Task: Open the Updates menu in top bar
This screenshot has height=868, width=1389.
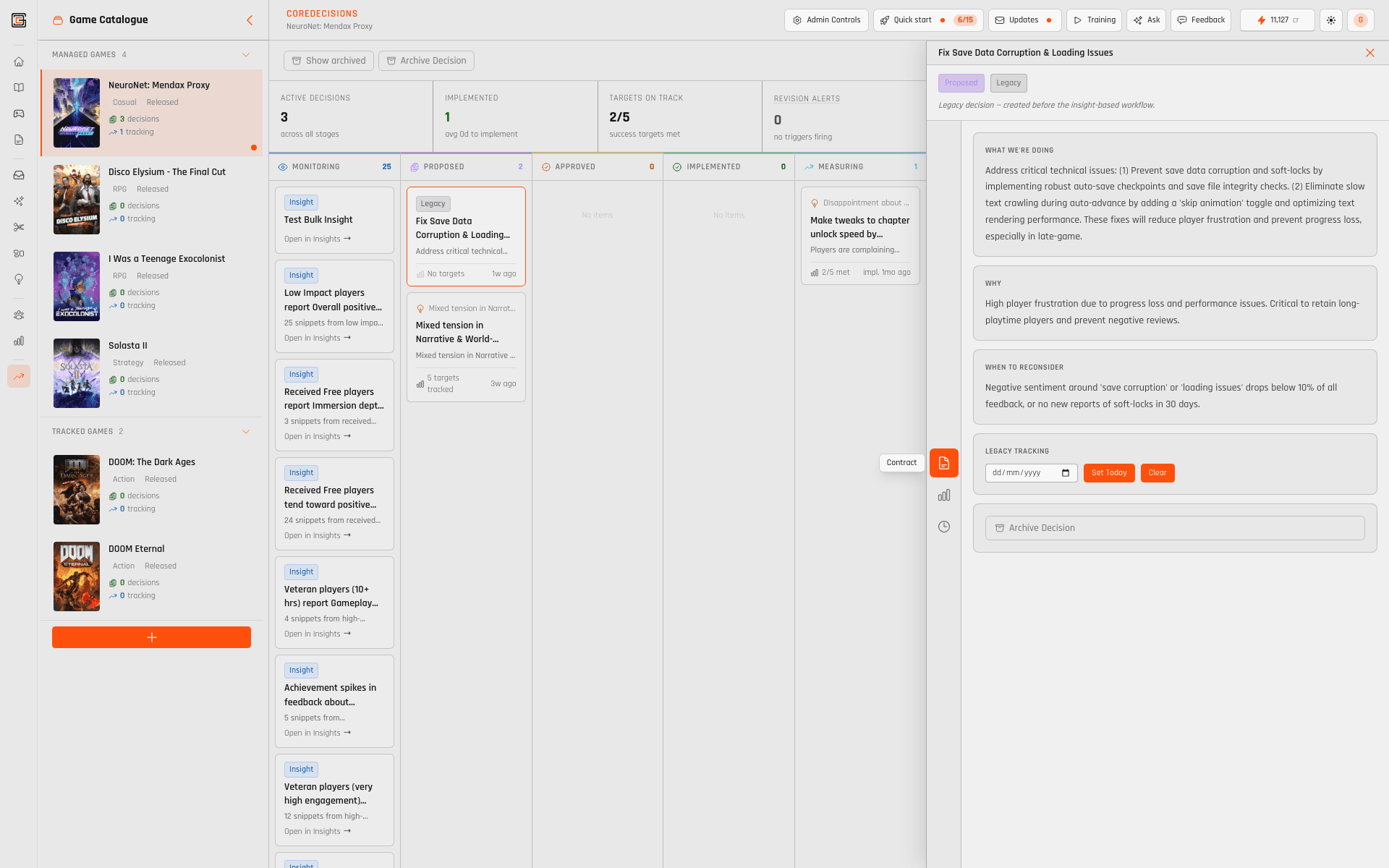Action: 1024,20
